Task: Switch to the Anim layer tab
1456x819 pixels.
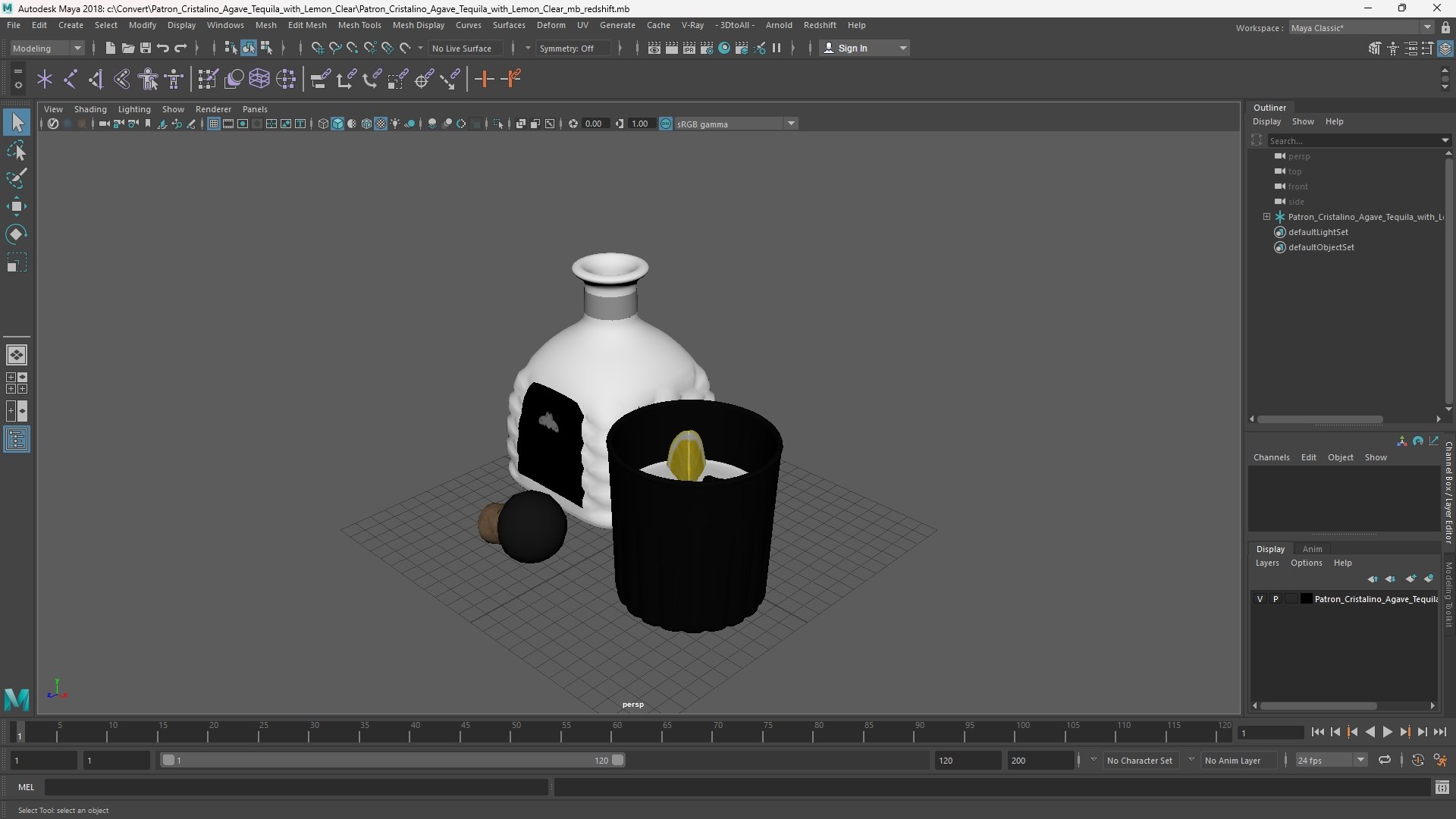Action: (x=1312, y=549)
